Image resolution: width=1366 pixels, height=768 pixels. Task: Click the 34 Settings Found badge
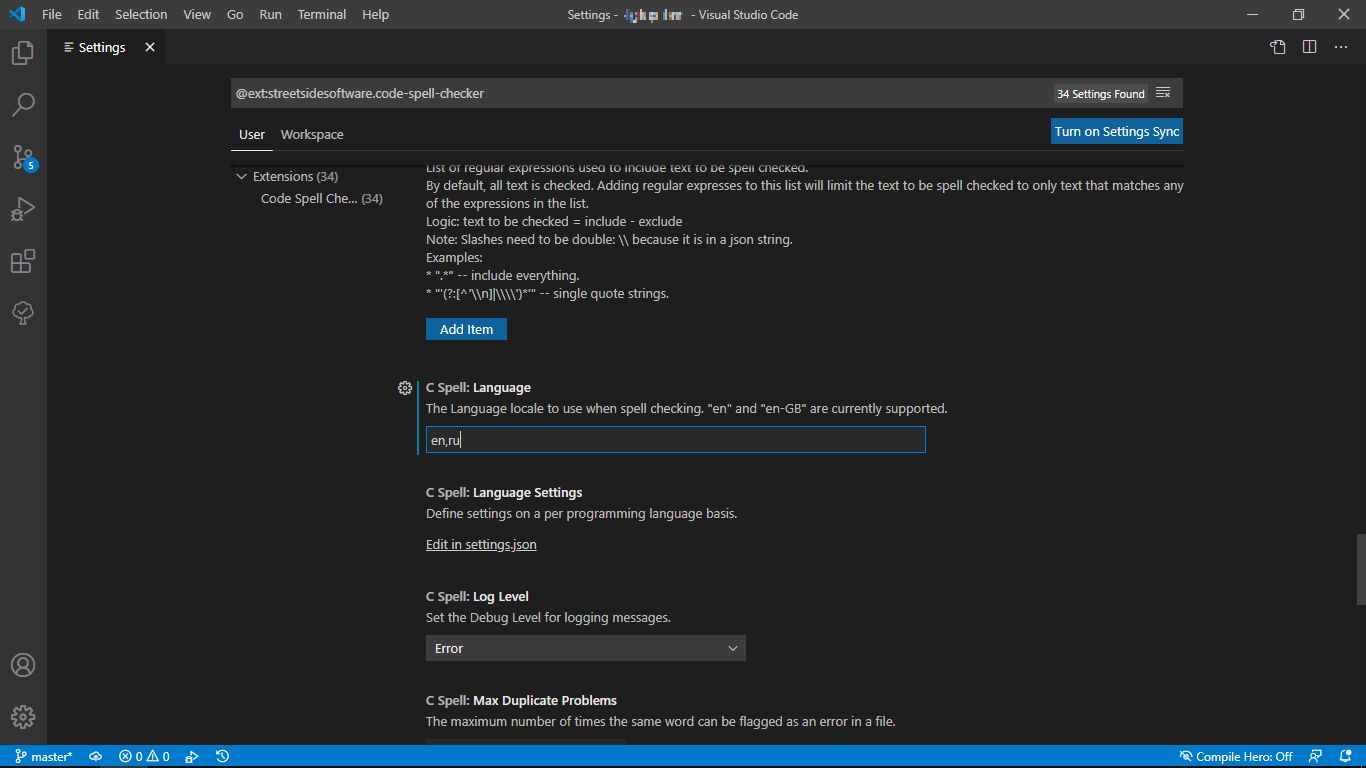coord(1101,94)
